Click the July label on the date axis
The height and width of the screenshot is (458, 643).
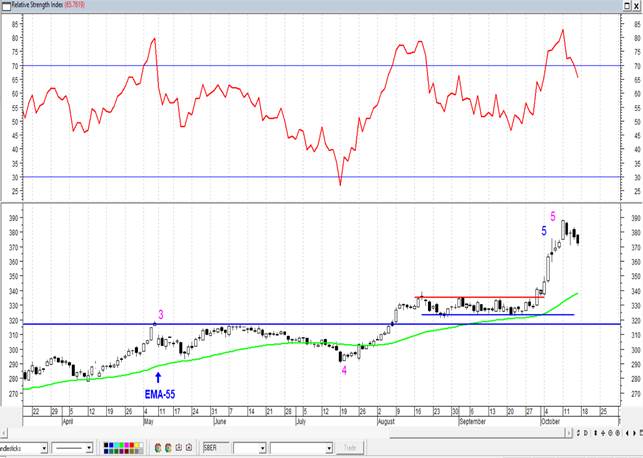(x=301, y=422)
